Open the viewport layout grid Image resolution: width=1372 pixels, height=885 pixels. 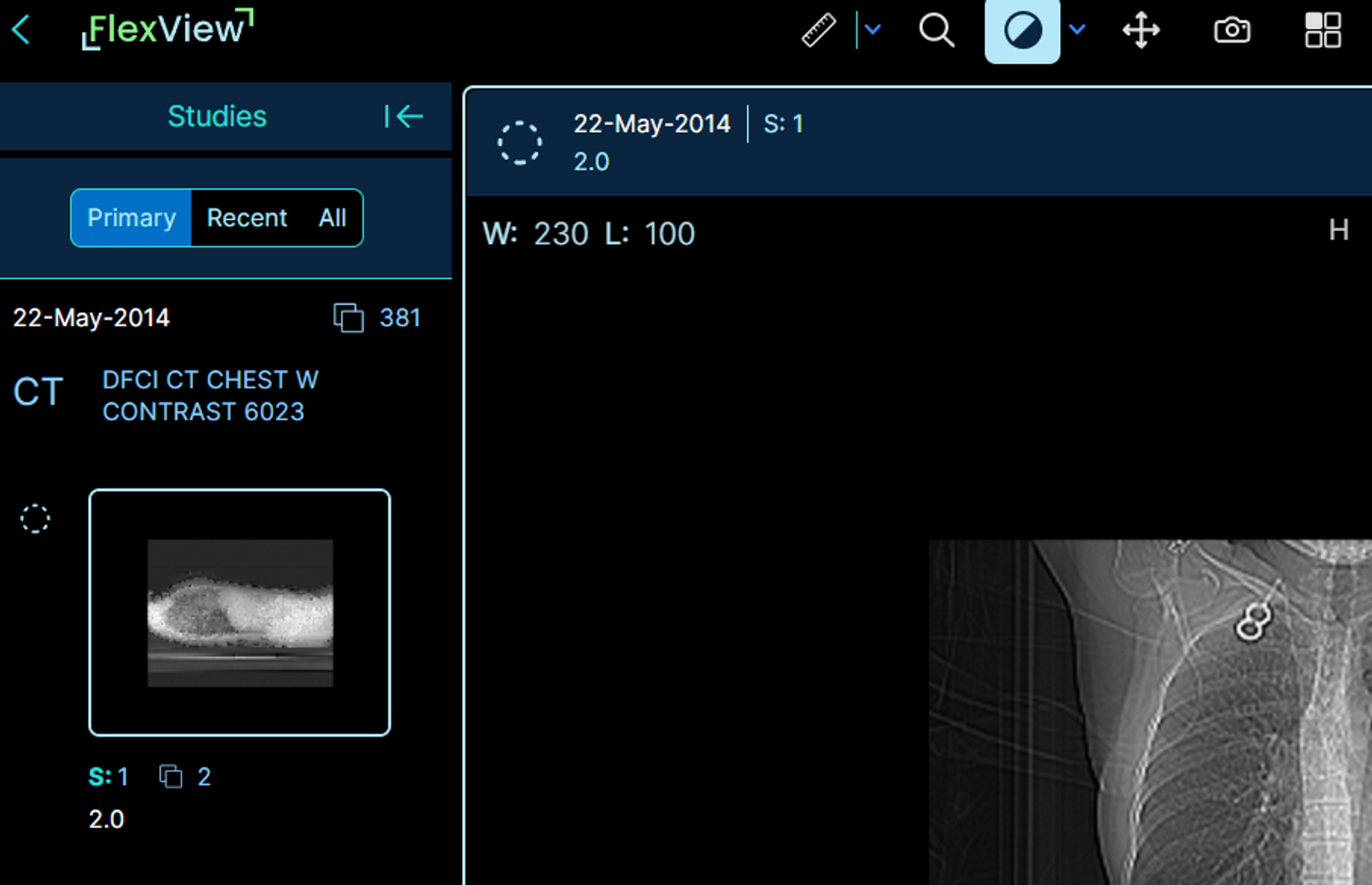click(x=1322, y=31)
